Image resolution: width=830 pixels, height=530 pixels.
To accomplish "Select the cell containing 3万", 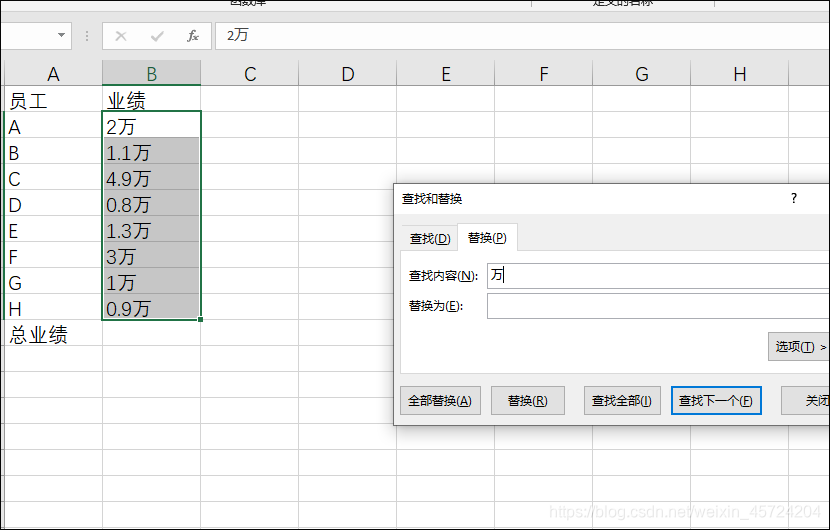I will (151, 255).
